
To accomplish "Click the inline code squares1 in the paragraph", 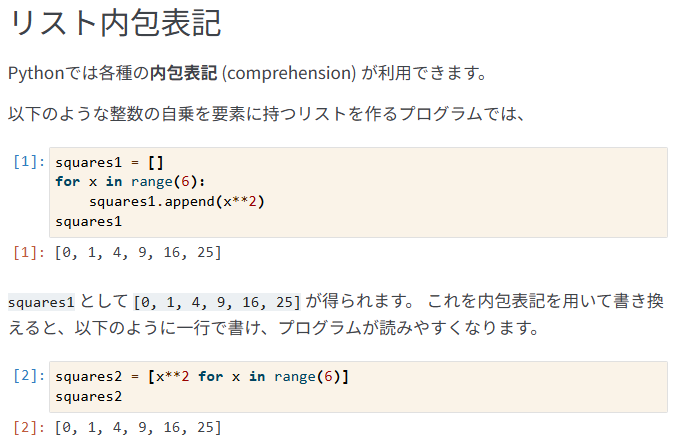I will [x=41, y=302].
